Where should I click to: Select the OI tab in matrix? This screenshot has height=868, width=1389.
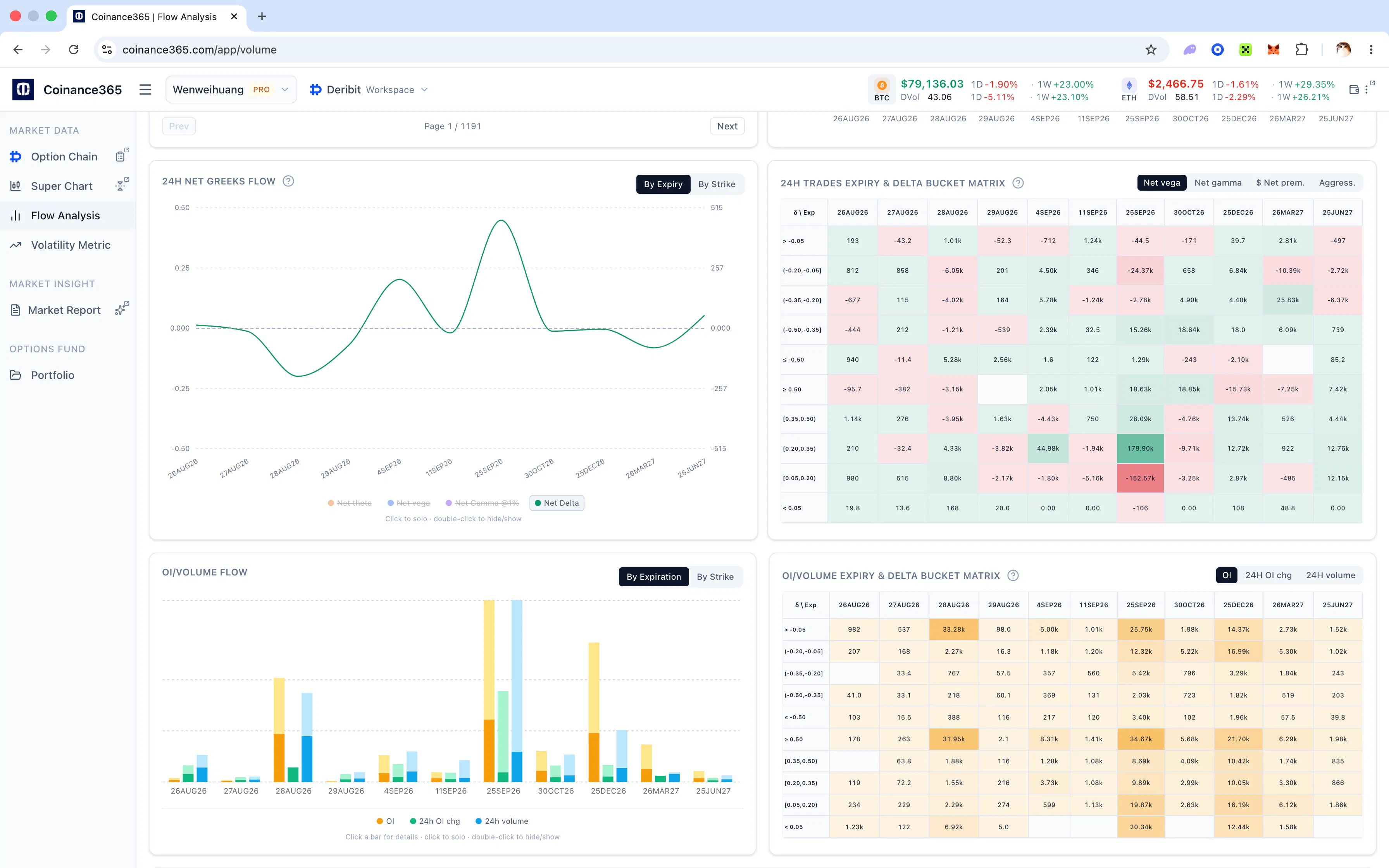(1227, 575)
